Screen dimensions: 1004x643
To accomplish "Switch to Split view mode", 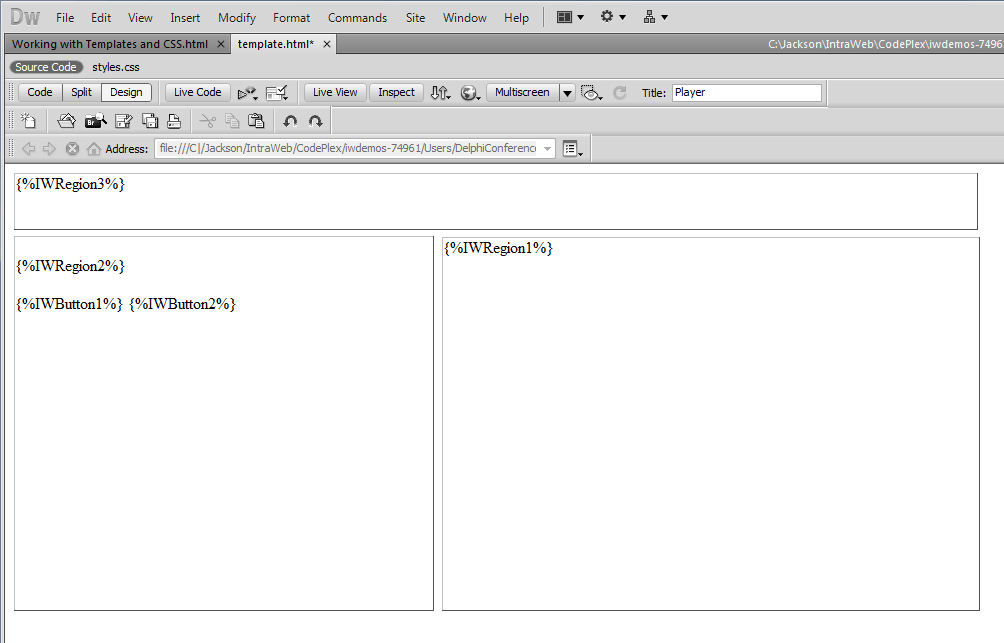I will 81,92.
